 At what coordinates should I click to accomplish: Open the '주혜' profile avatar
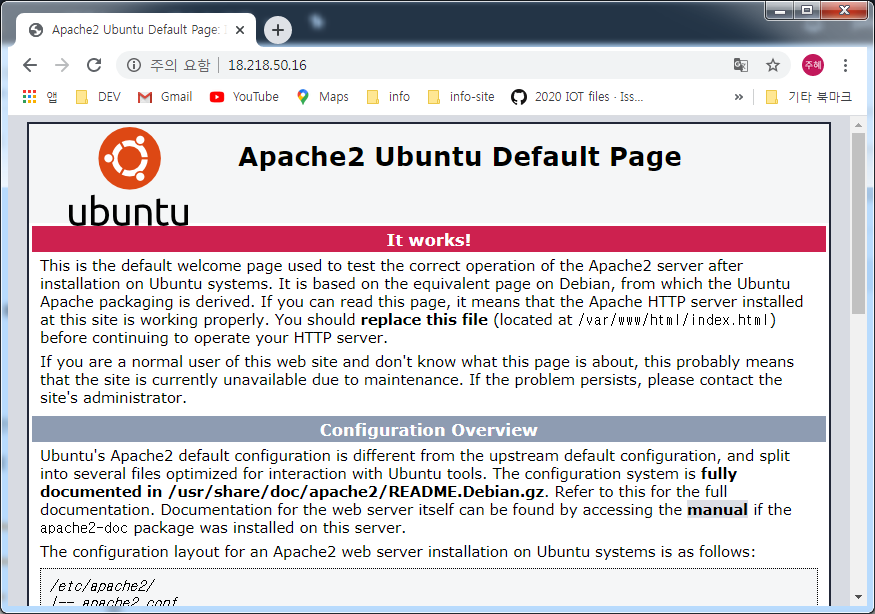point(812,65)
